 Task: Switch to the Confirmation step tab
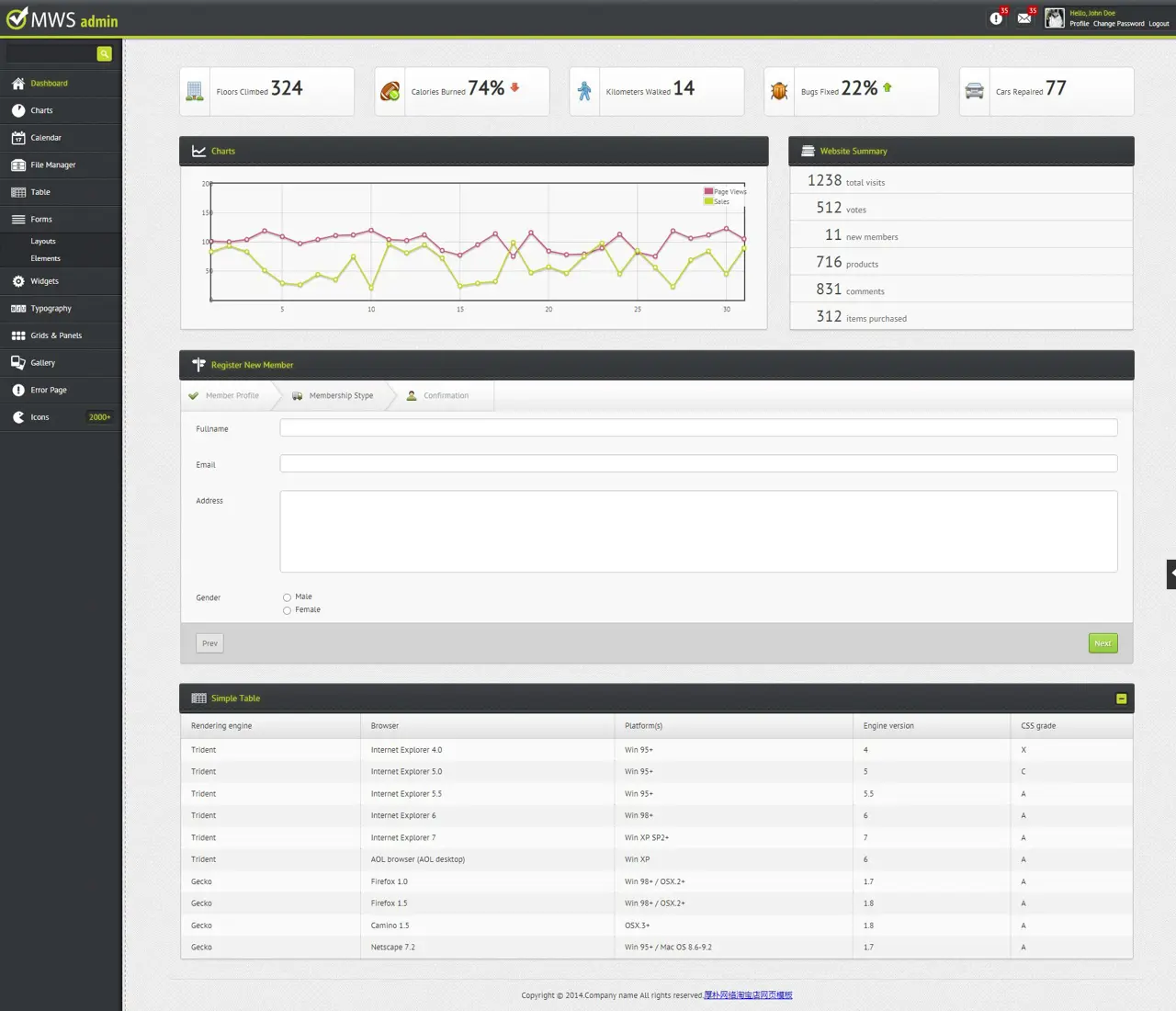pos(446,396)
